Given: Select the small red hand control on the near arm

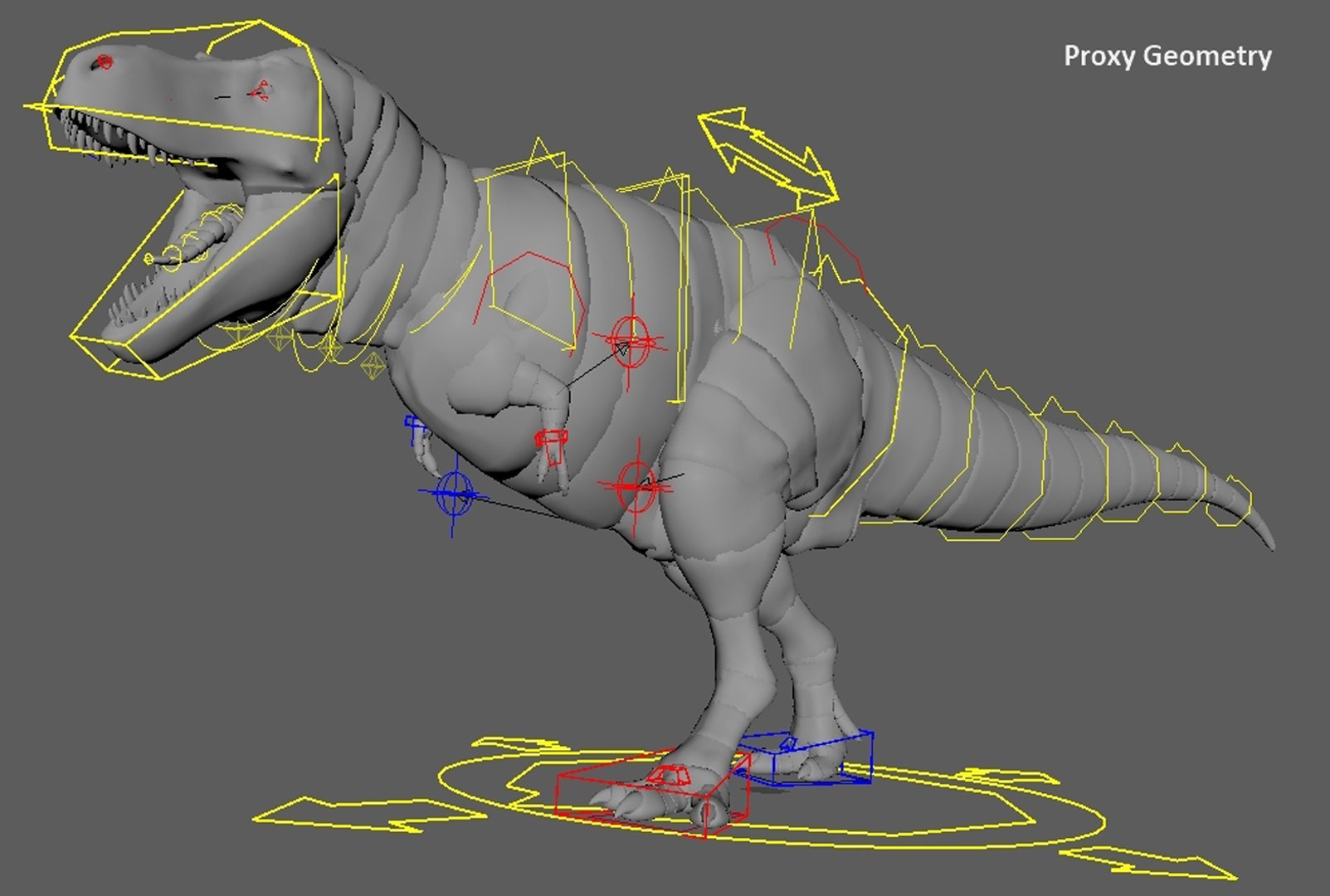Looking at the screenshot, I should click(550, 446).
